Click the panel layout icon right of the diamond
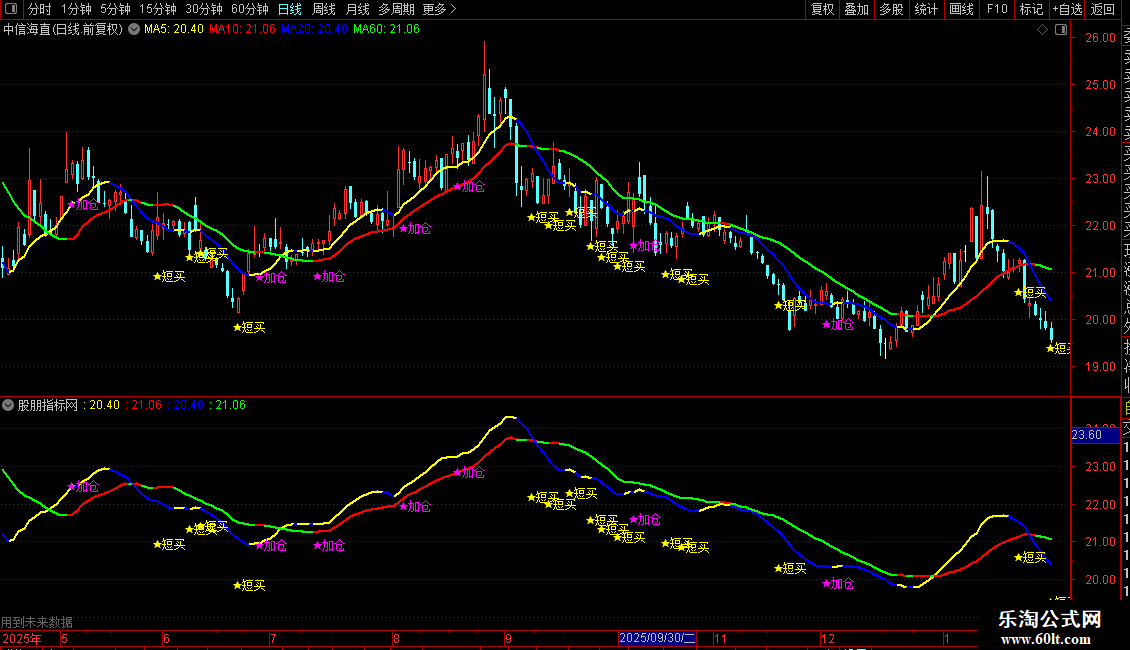Viewport: 1130px width, 650px height. click(1058, 30)
